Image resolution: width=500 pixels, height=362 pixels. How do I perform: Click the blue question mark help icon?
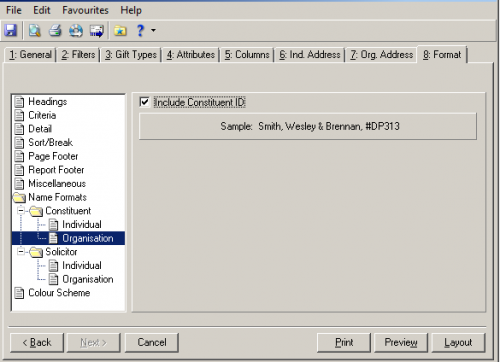(140, 31)
